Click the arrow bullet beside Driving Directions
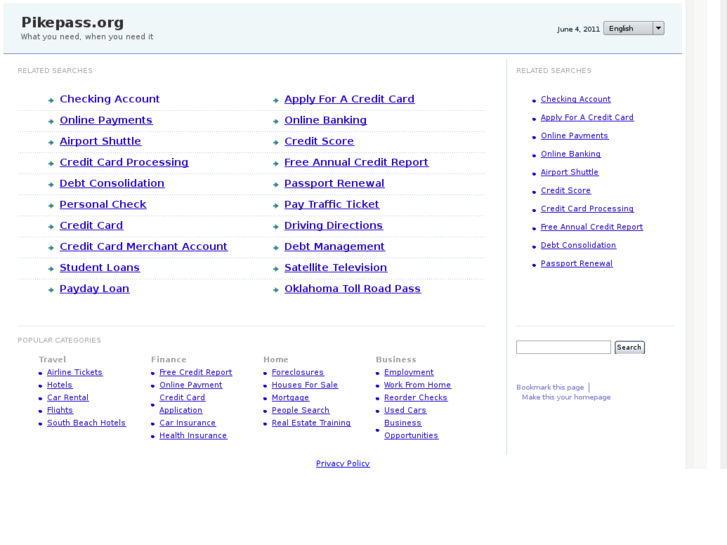727x545 pixels. tap(275, 227)
